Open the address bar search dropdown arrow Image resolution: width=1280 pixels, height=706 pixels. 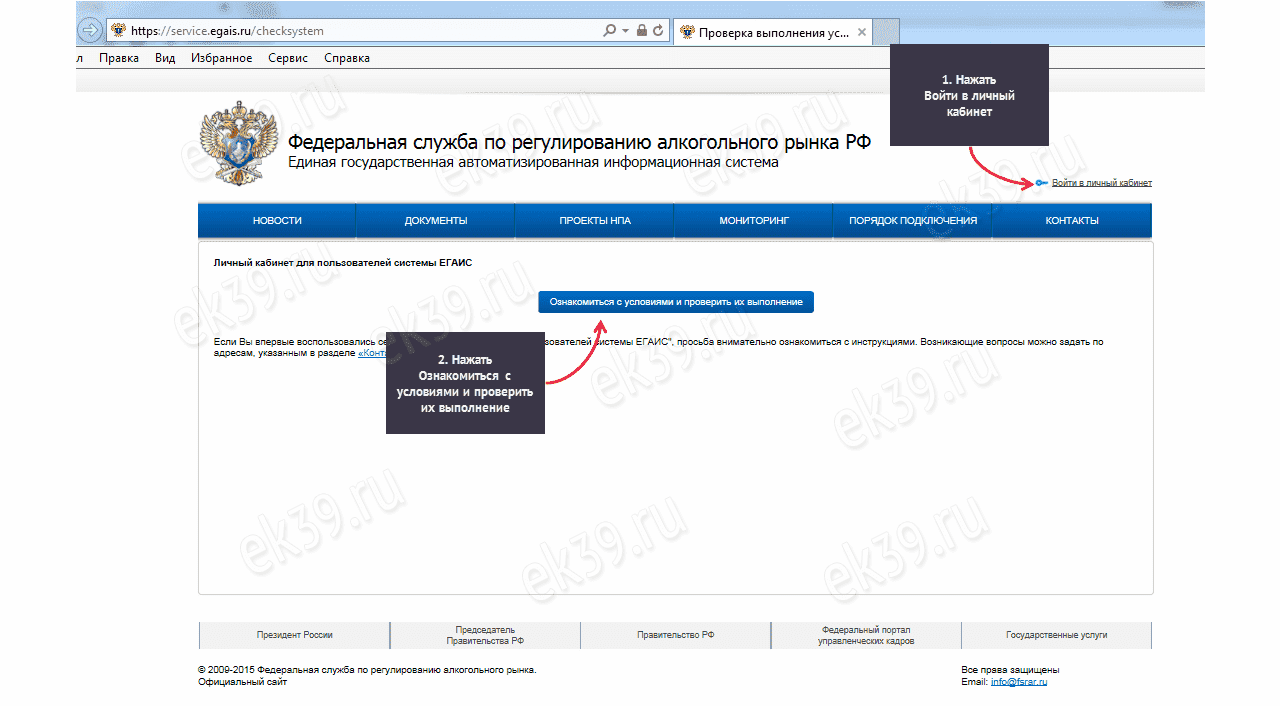(625, 31)
